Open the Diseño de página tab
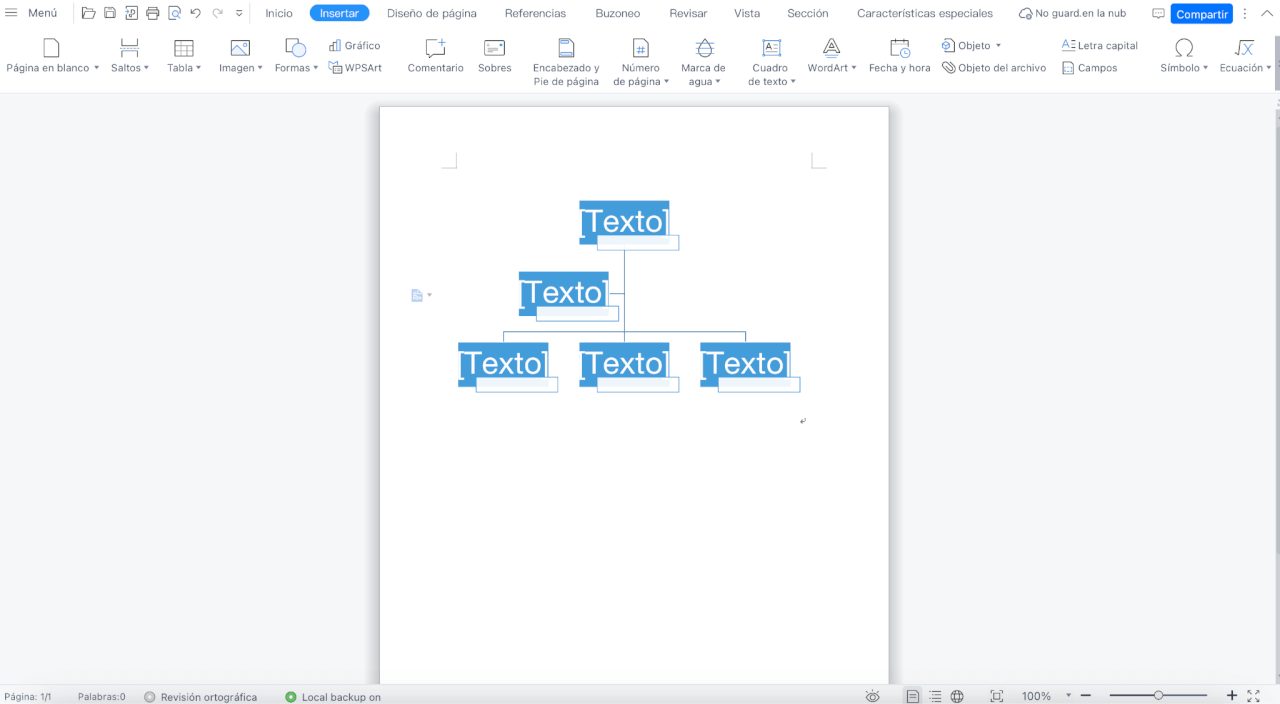Image resolution: width=1280 pixels, height=704 pixels. 432,13
